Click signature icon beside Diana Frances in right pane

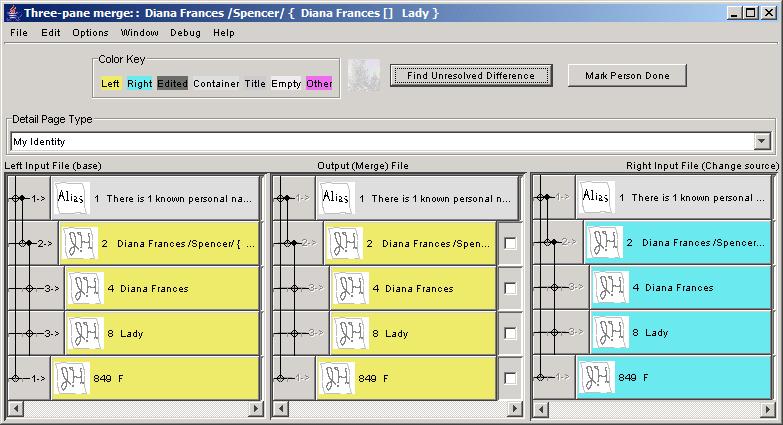tap(611, 288)
